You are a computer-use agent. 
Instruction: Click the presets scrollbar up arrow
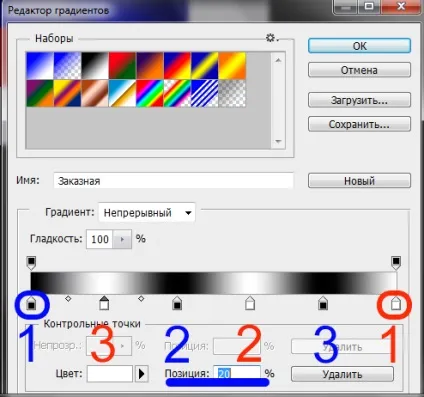click(x=278, y=60)
